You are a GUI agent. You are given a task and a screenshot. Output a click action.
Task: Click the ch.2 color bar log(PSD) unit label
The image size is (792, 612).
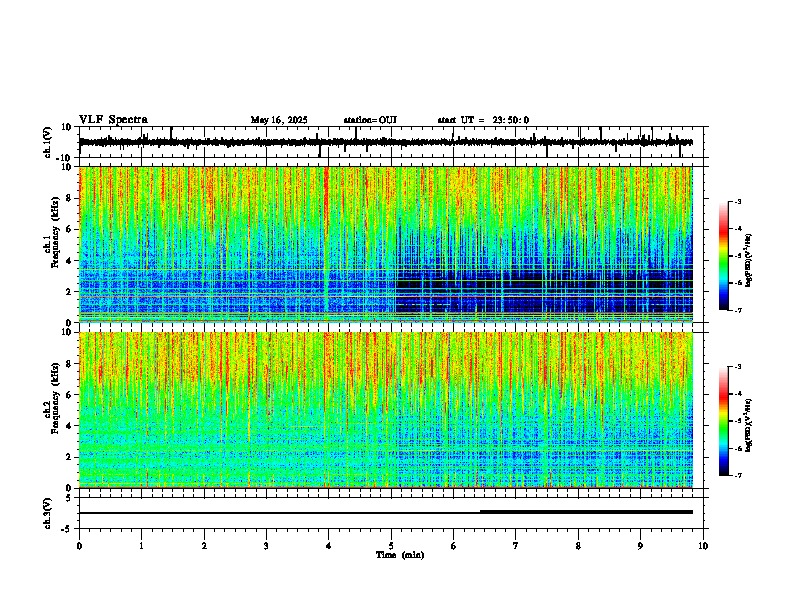click(749, 426)
